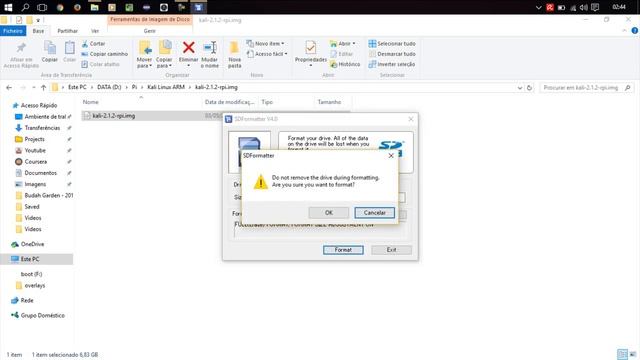Viewport: 640px width, 360px height.
Task: Switch to the Gerir ribbon tab
Action: click(x=149, y=31)
